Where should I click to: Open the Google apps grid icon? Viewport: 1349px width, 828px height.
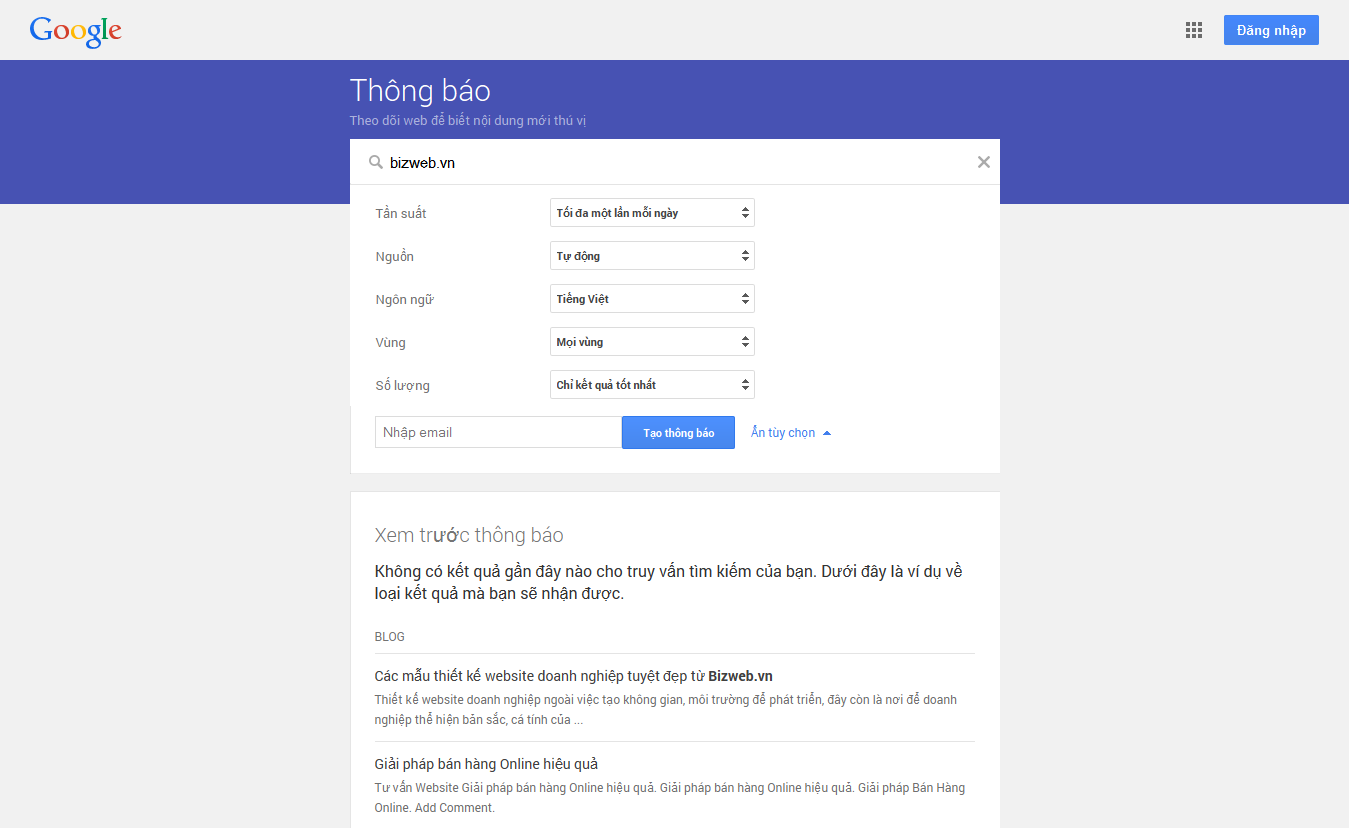[1193, 30]
